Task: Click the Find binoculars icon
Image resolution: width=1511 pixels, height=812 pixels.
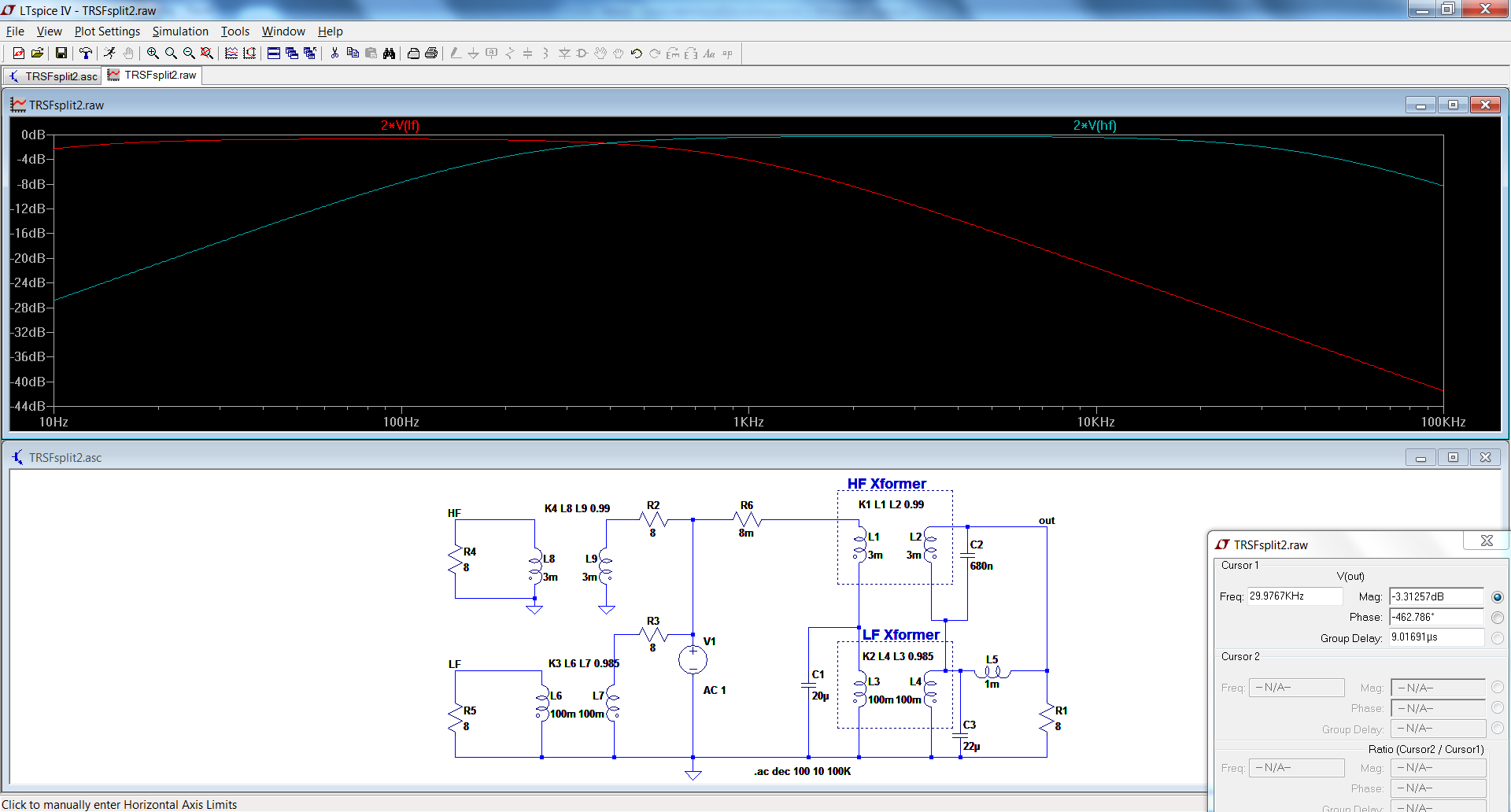Action: [x=389, y=54]
